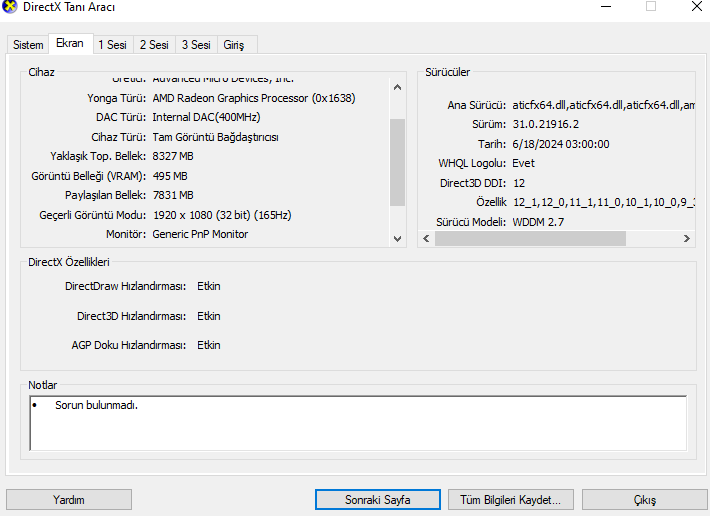Click the Çıkış button
710x516 pixels.
coord(645,500)
